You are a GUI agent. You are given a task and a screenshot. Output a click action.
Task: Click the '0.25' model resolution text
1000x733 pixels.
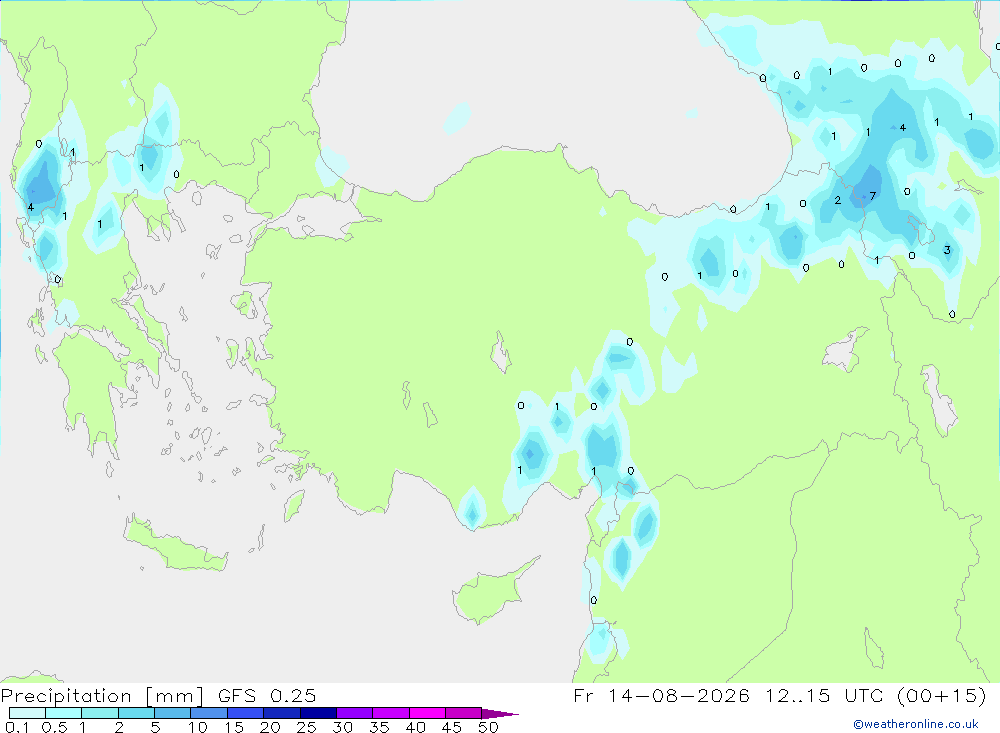(293, 696)
